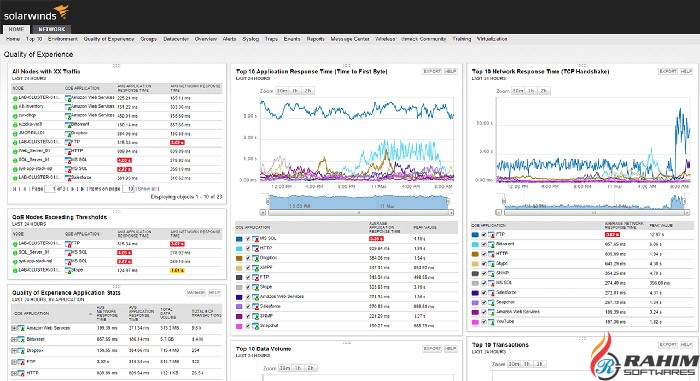
Task: Open the Message Center menu item
Action: click(350, 39)
